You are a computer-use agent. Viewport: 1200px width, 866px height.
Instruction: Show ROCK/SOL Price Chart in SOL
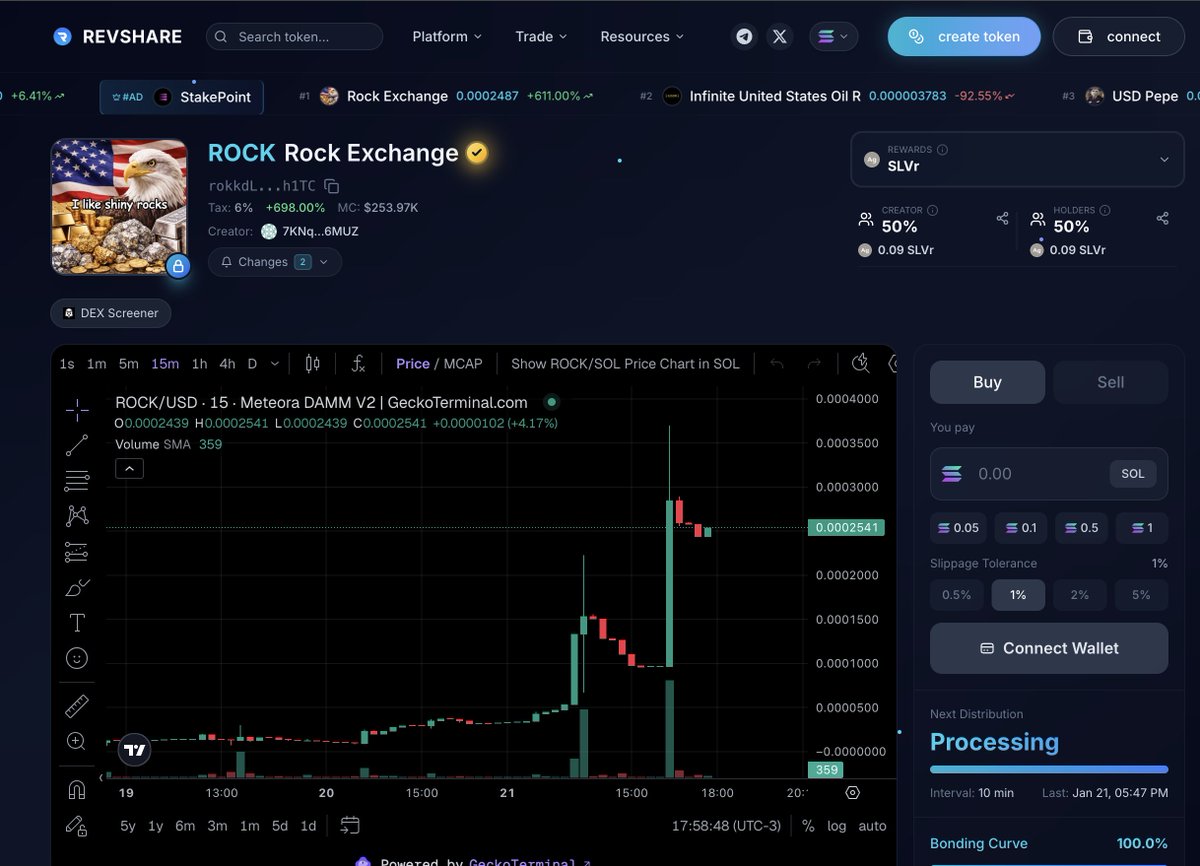point(626,364)
